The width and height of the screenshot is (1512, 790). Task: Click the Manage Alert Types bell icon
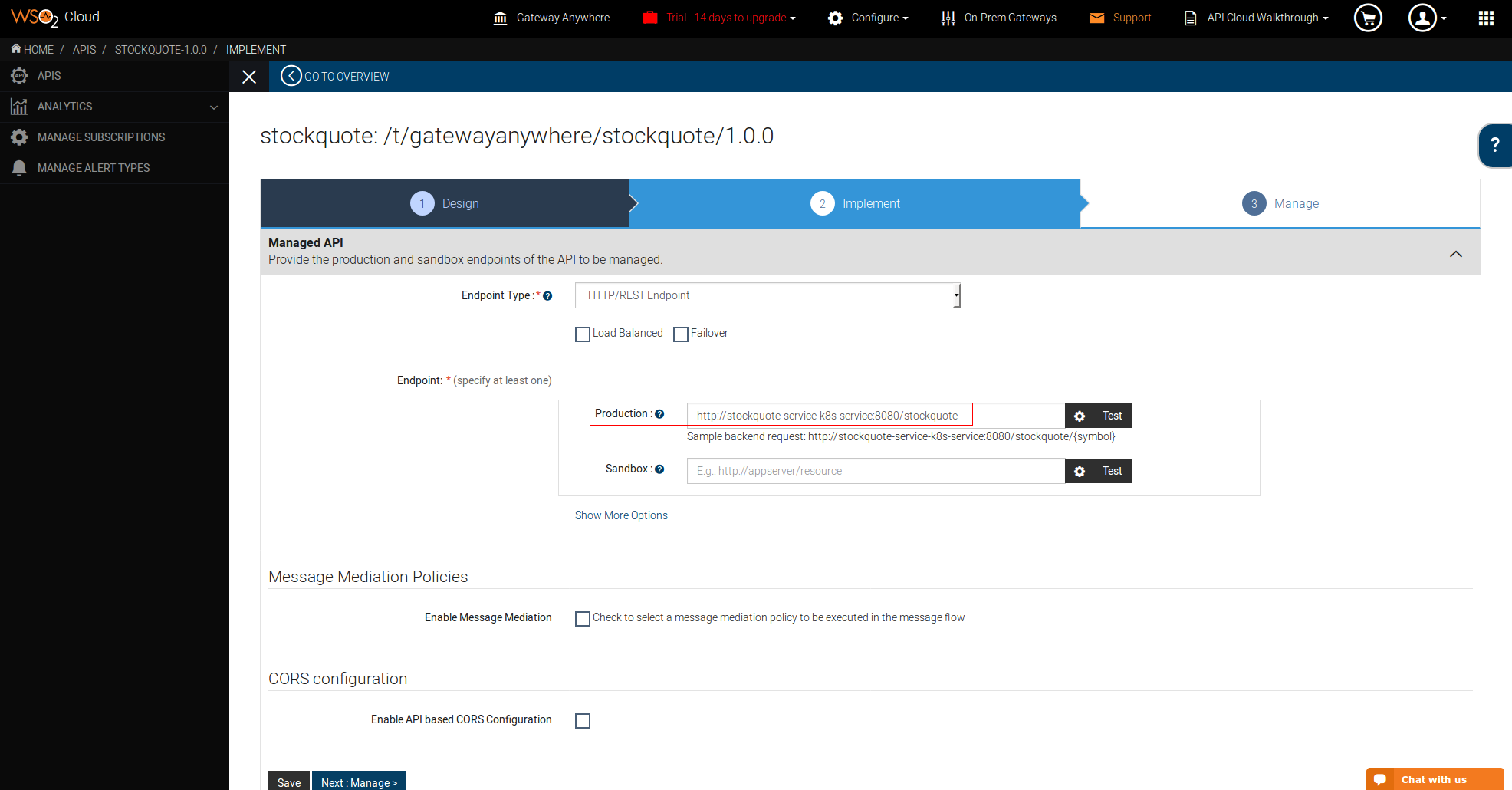pyautogui.click(x=19, y=168)
